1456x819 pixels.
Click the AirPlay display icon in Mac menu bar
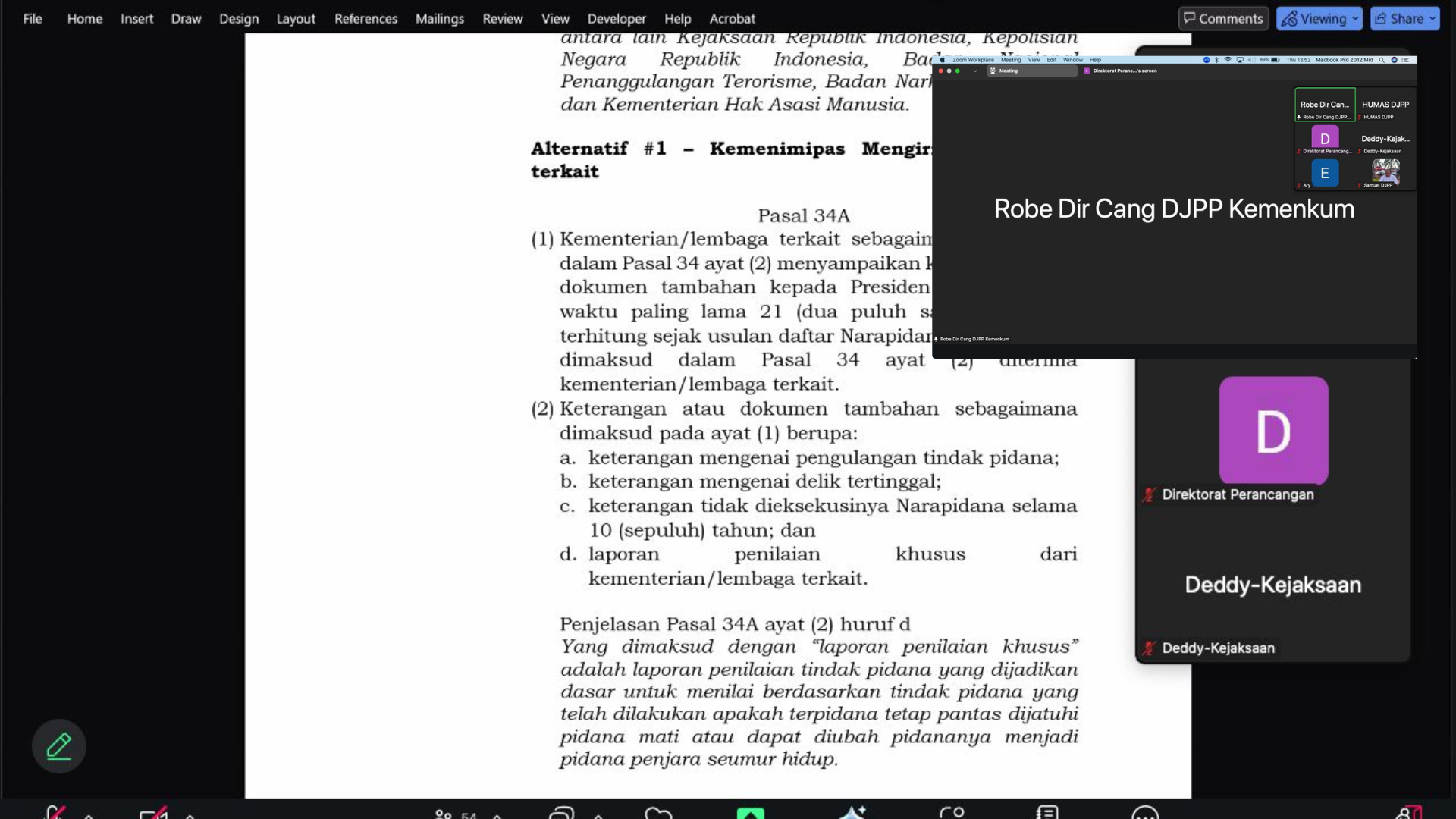point(1240,60)
